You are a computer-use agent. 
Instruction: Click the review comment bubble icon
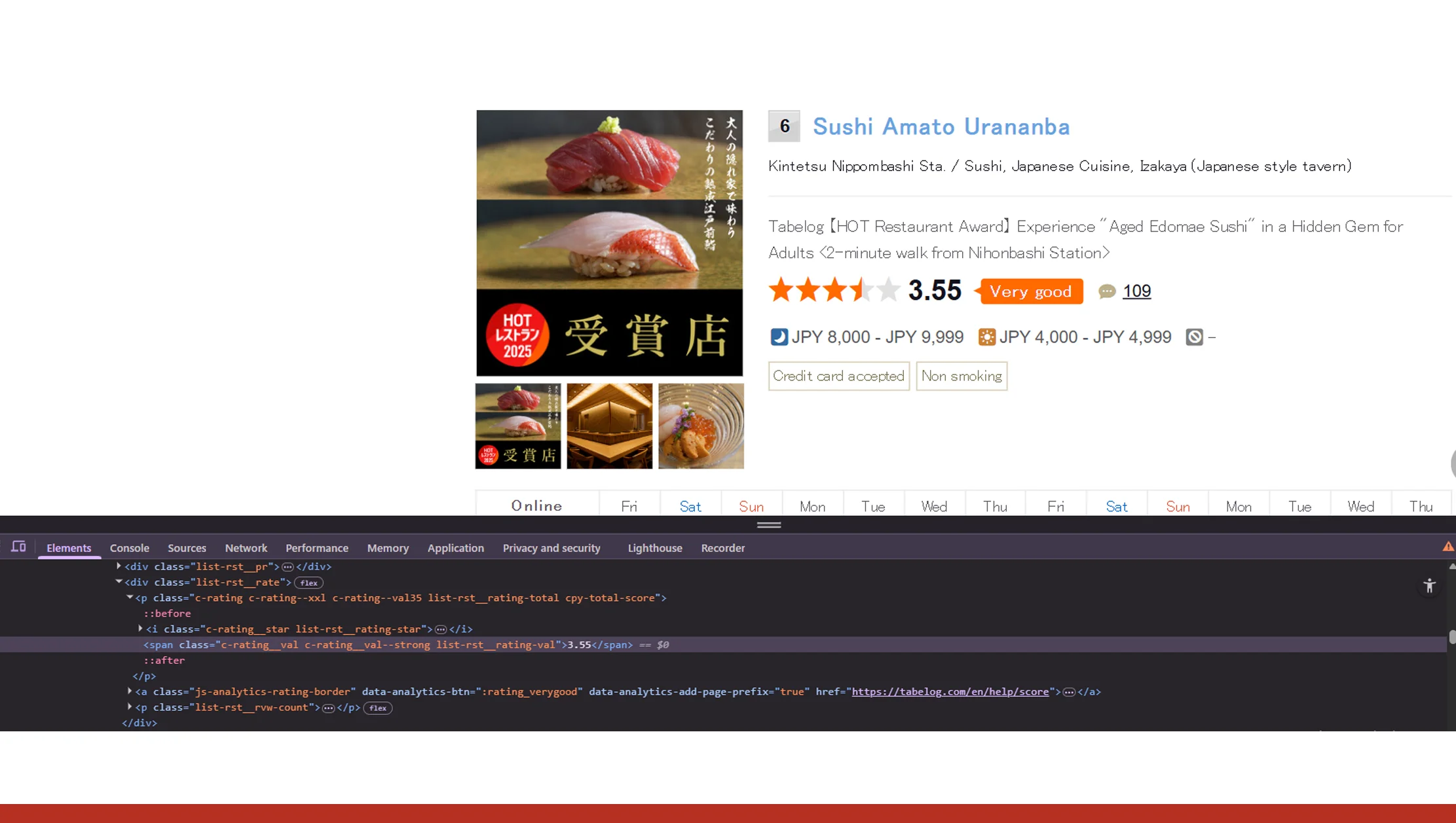[x=1107, y=291]
